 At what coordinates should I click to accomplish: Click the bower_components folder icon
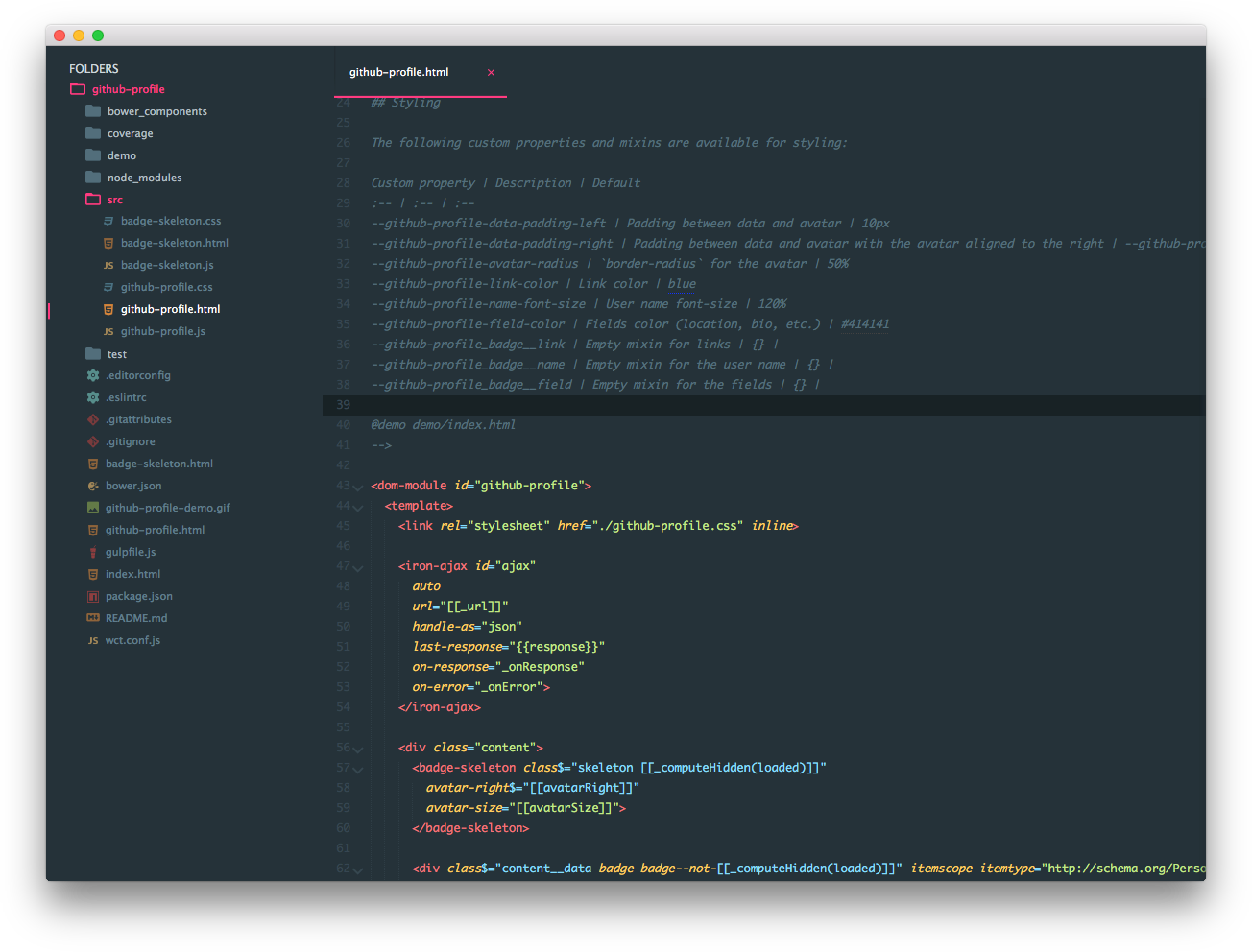point(93,111)
